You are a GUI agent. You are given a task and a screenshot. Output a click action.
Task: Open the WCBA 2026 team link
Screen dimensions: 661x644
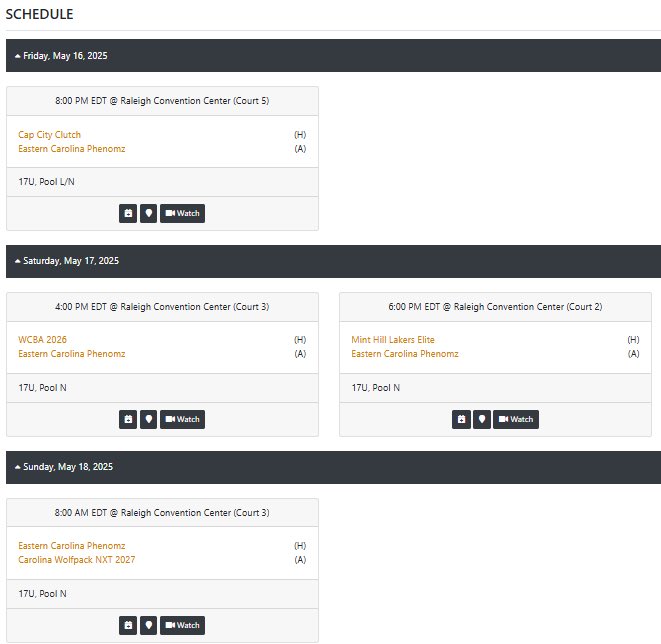(x=42, y=340)
